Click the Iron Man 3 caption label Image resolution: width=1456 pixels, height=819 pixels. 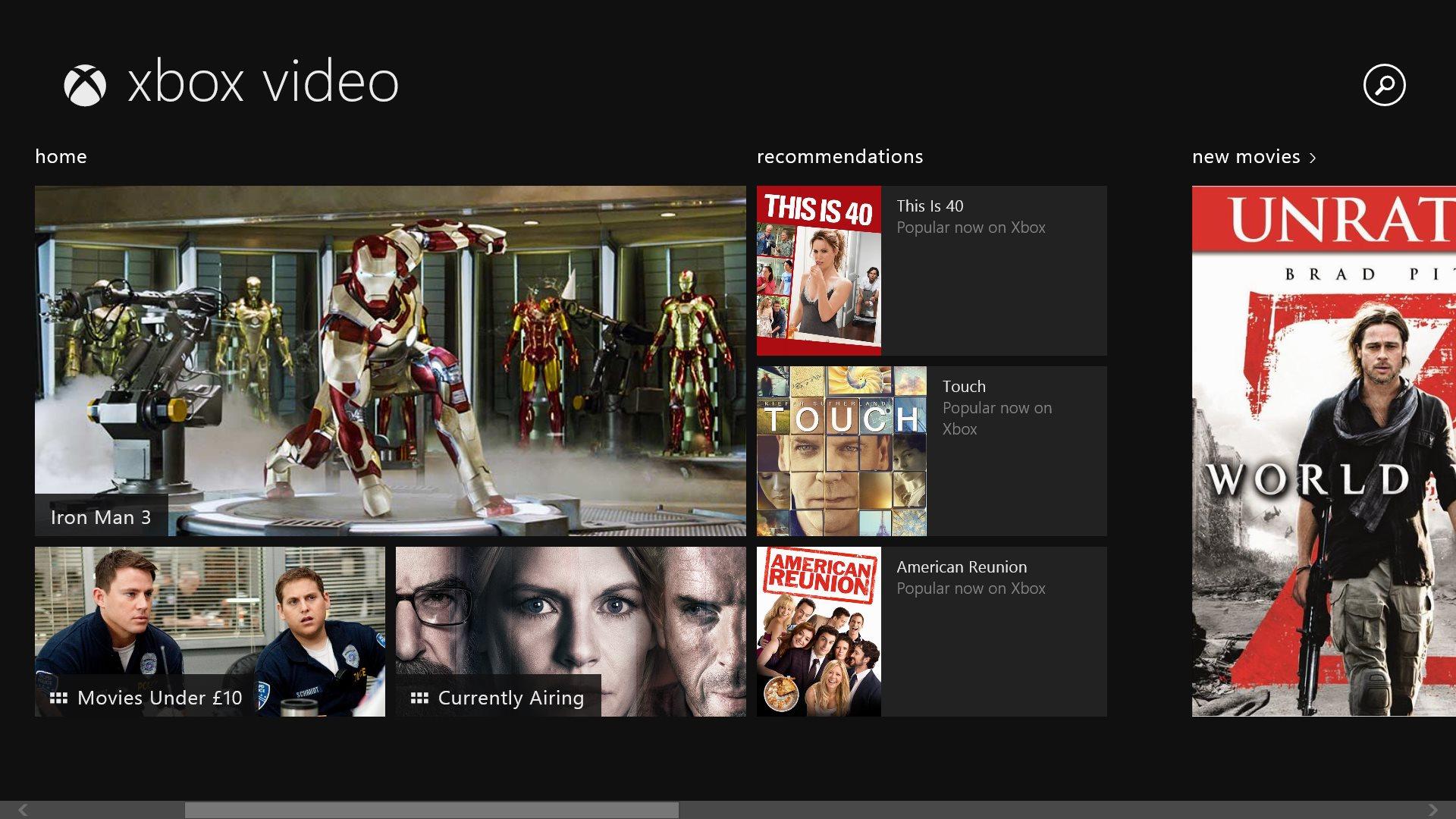pyautogui.click(x=101, y=517)
